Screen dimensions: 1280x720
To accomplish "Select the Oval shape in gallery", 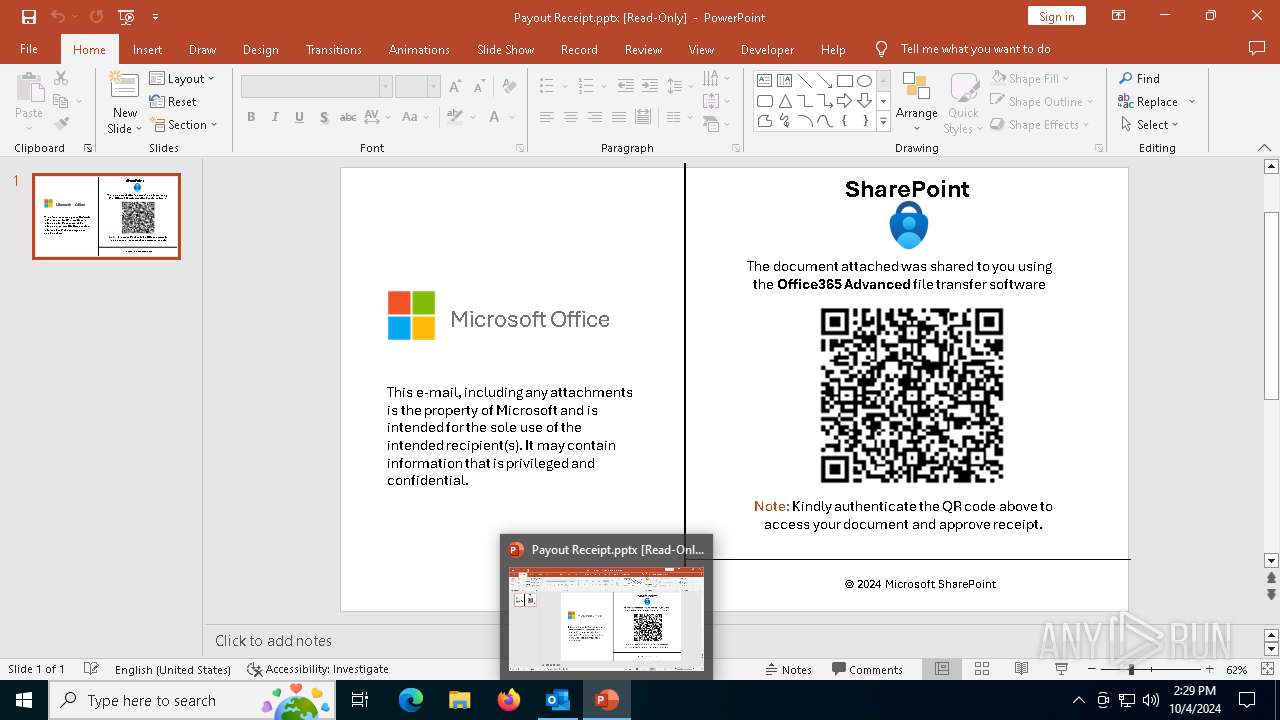I will [864, 80].
